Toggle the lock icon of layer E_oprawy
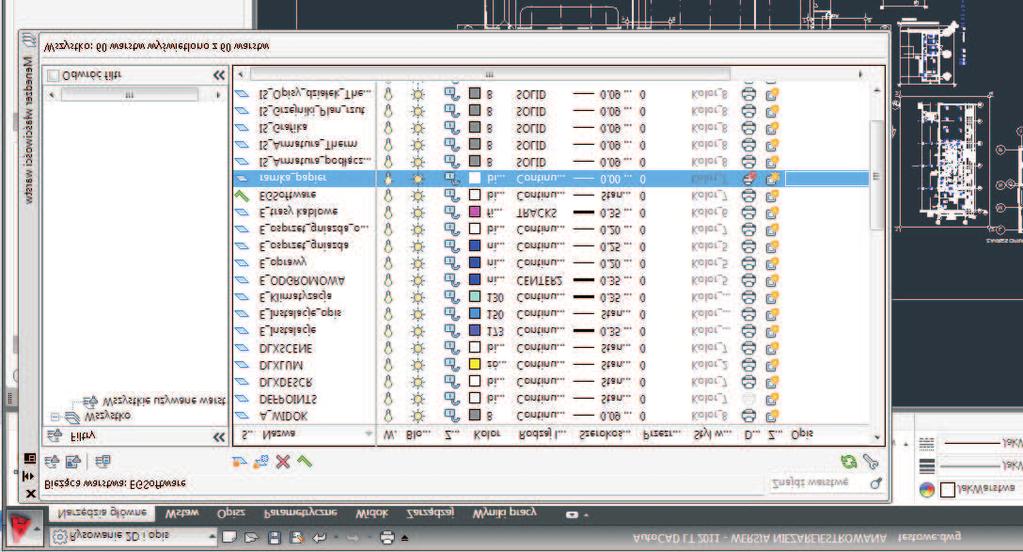The image size is (1023, 552). (x=451, y=263)
